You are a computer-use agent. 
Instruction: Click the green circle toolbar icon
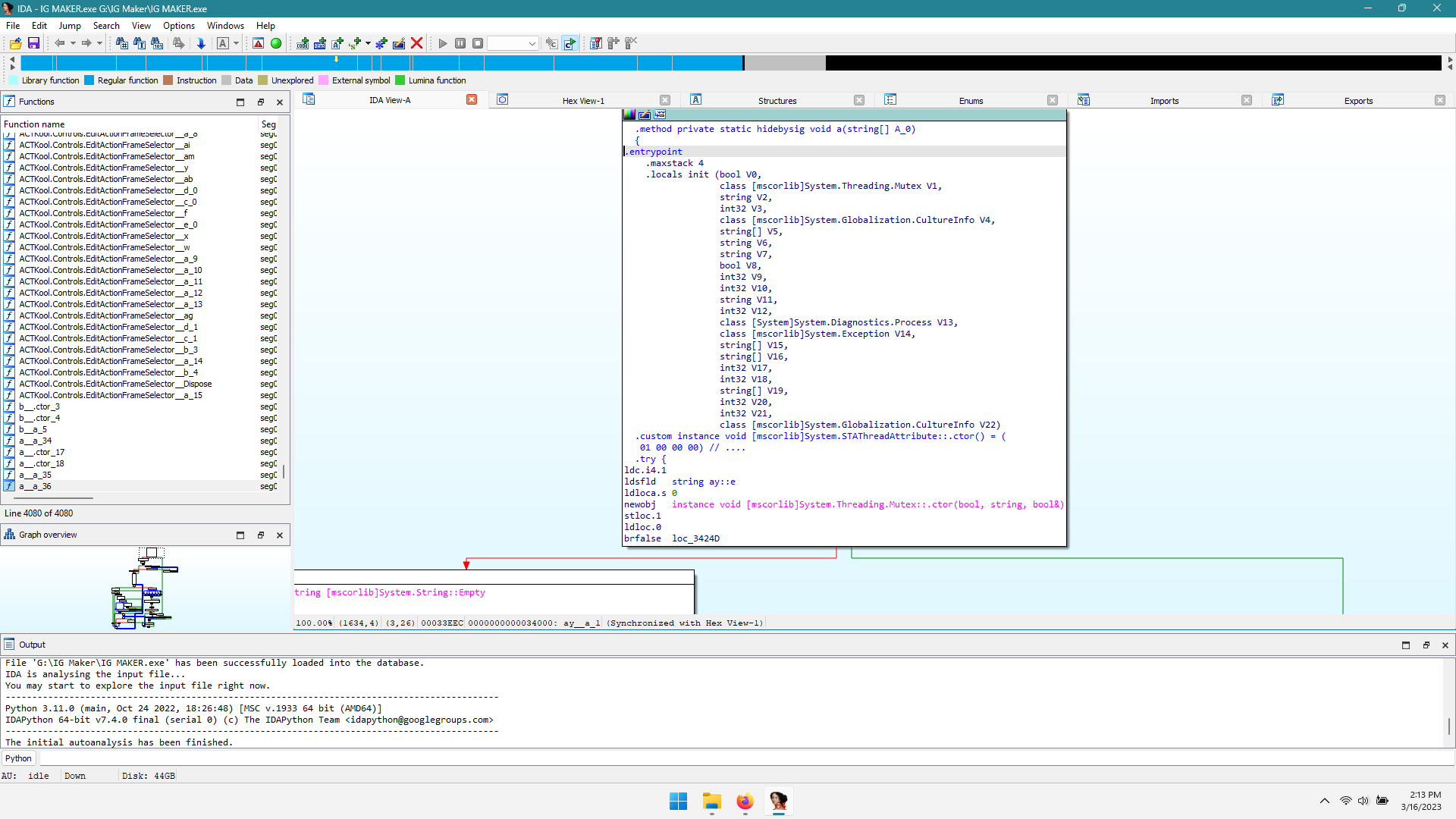click(x=276, y=43)
